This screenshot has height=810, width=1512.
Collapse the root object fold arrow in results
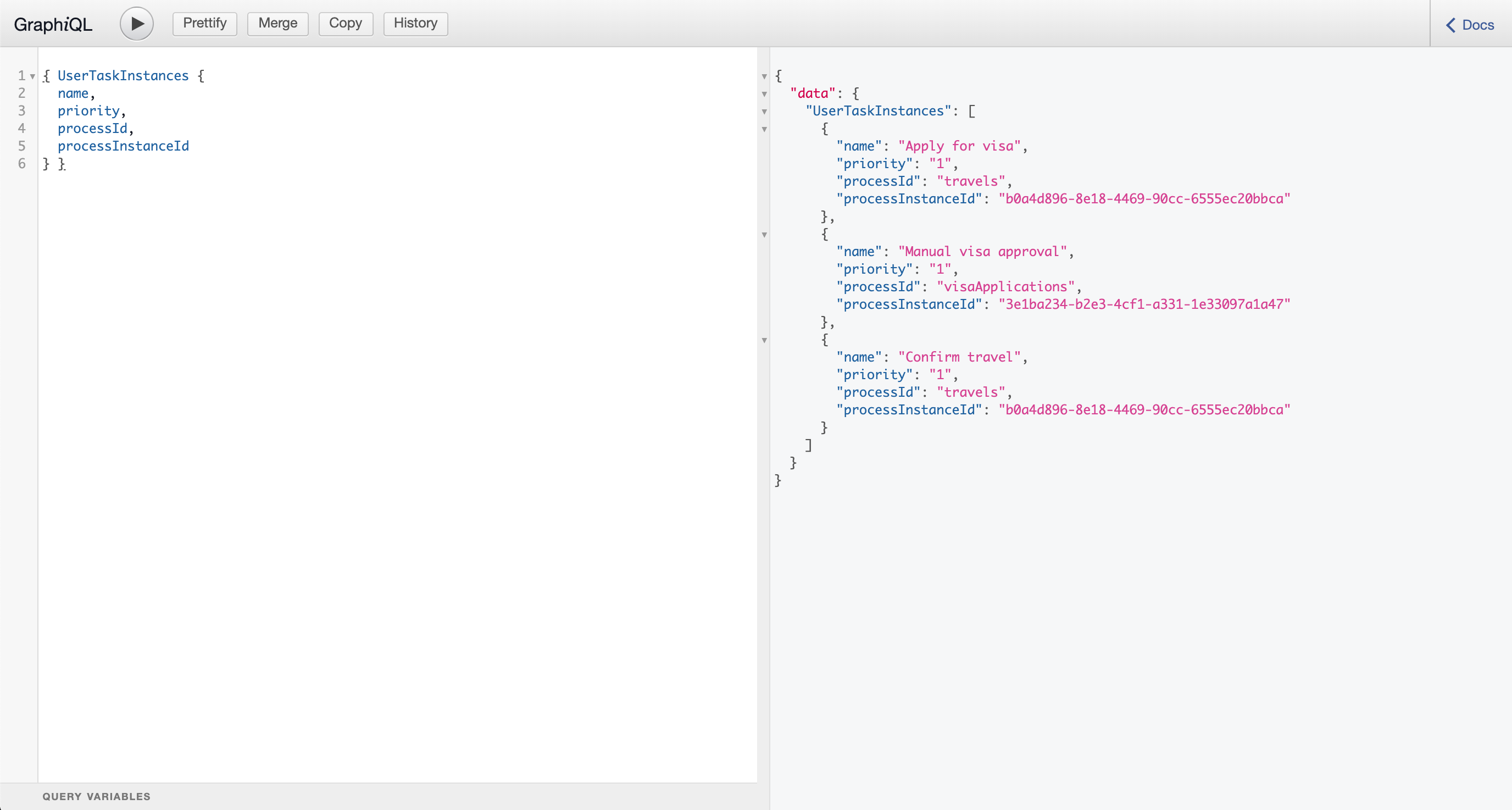(764, 76)
